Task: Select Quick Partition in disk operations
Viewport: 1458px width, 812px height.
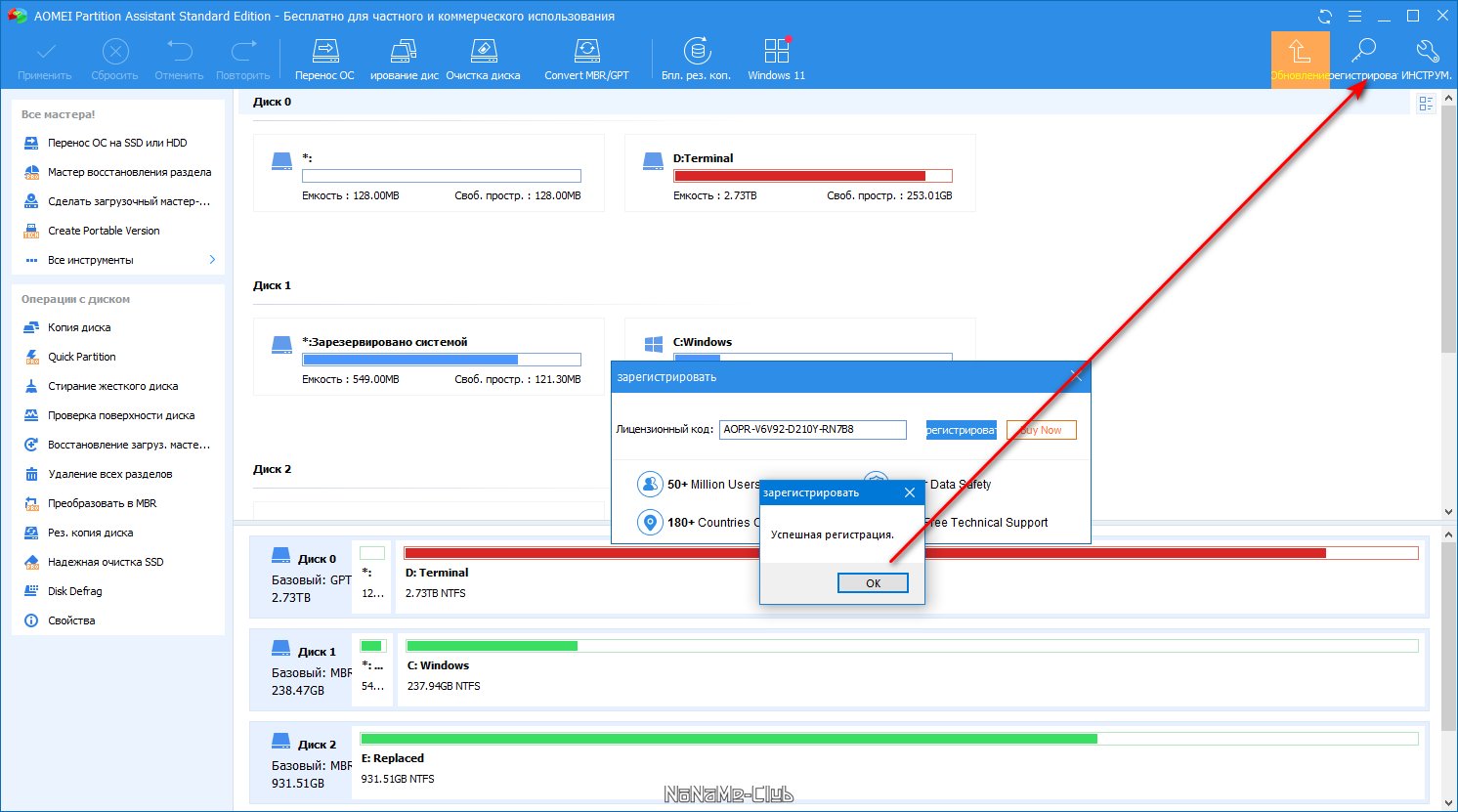Action: [82, 357]
